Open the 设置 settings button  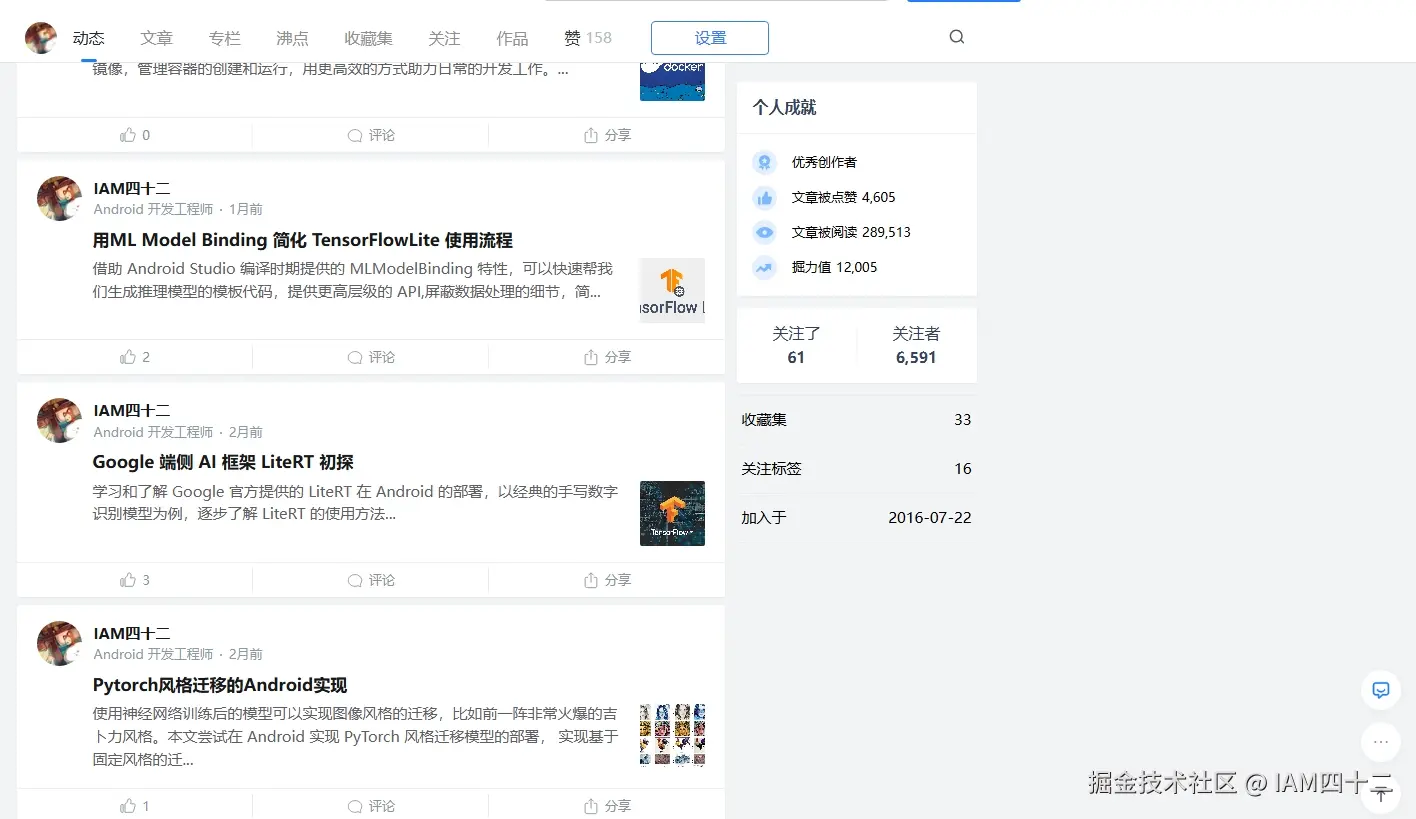pyautogui.click(x=710, y=38)
